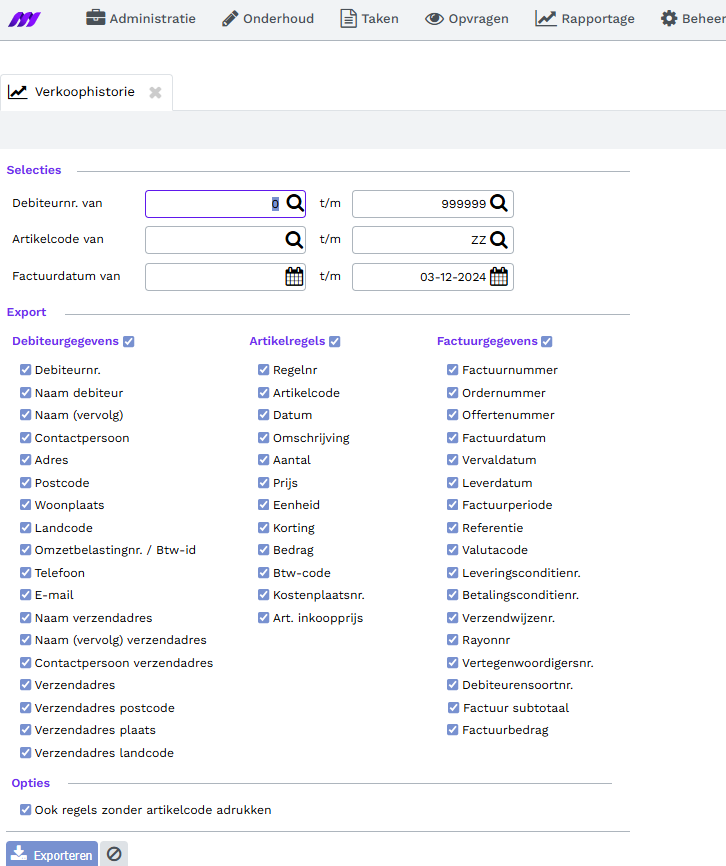Image resolution: width=726 pixels, height=866 pixels.
Task: Click the Exporteren button
Action: coord(52,854)
